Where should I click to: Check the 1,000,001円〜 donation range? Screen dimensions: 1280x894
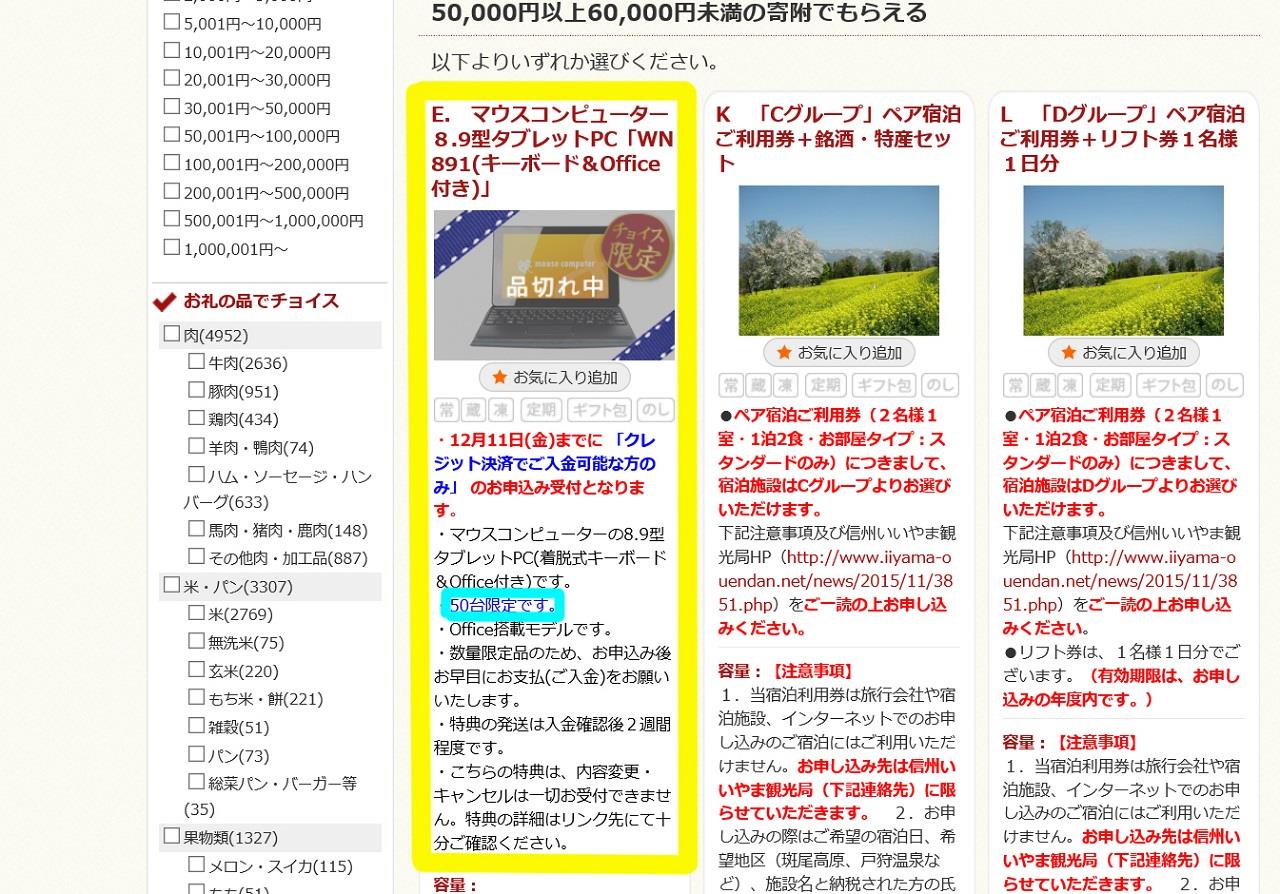pyautogui.click(x=172, y=246)
